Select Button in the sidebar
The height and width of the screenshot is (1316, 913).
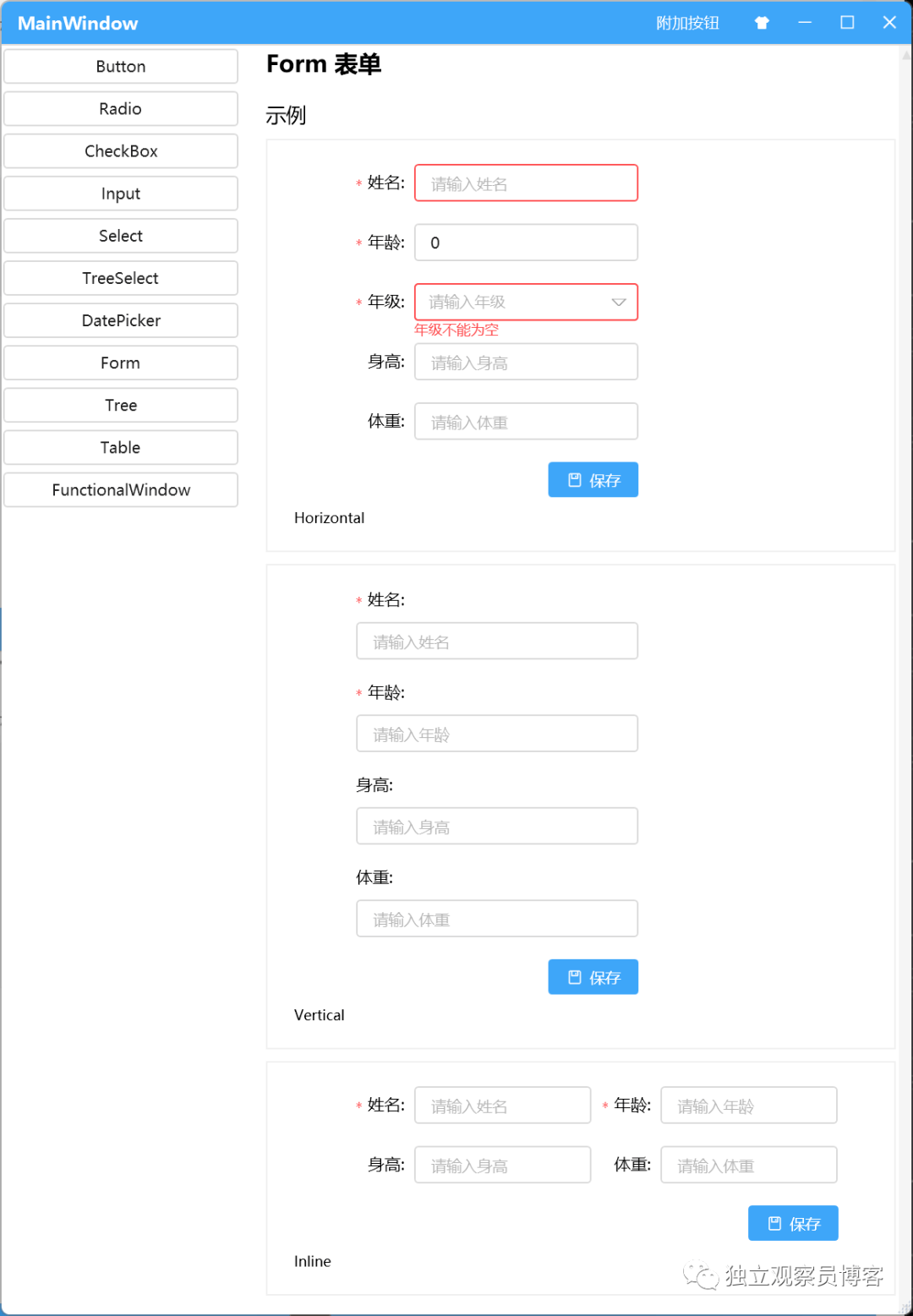[x=120, y=66]
